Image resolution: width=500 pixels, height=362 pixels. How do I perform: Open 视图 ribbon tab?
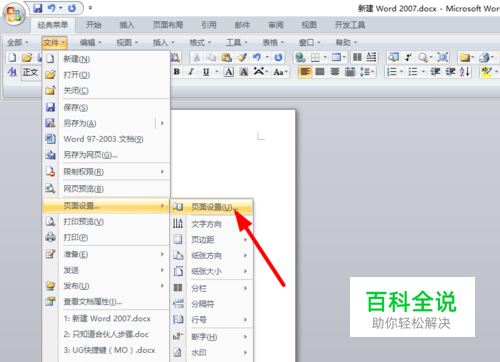[x=309, y=25]
